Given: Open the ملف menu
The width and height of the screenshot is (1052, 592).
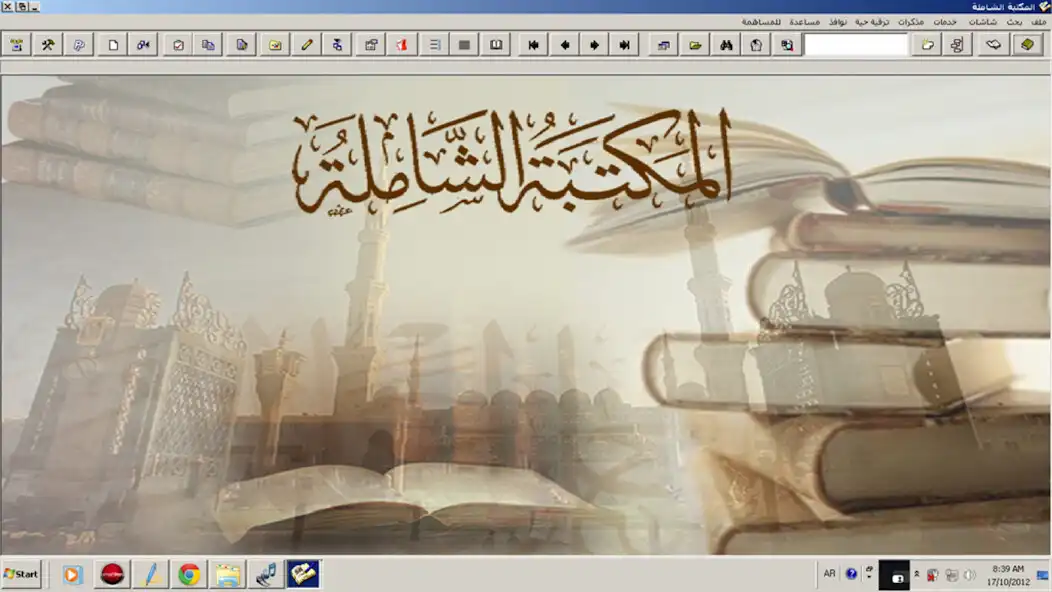Looking at the screenshot, I should click(x=1040, y=20).
